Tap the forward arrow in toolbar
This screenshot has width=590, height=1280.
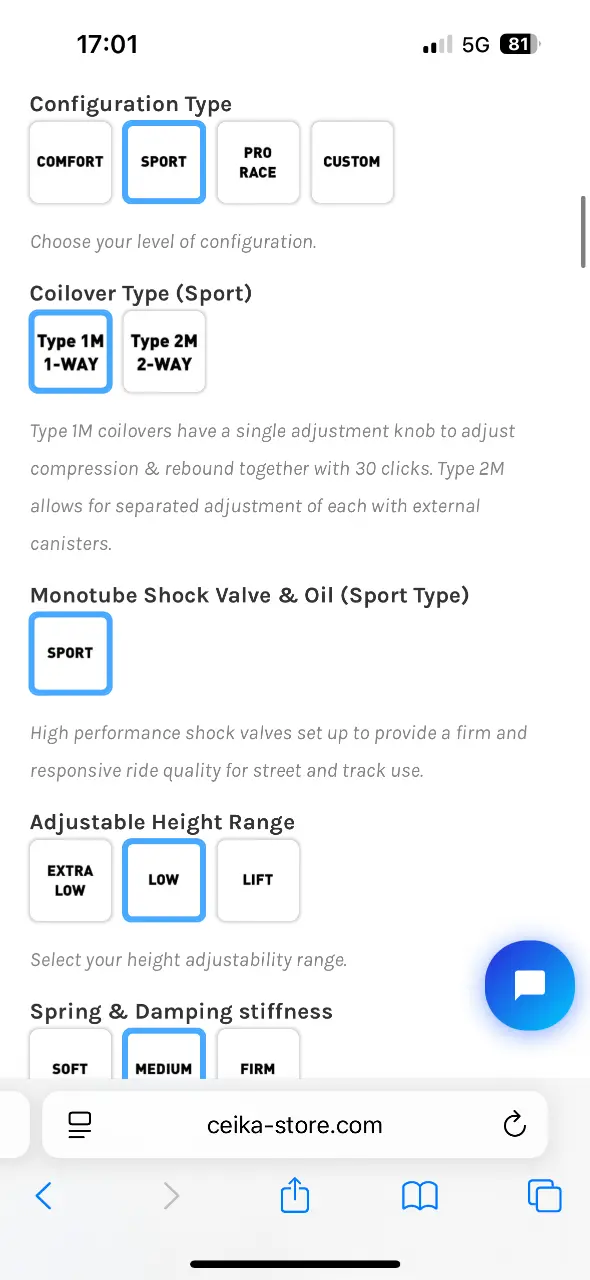[x=171, y=1196]
